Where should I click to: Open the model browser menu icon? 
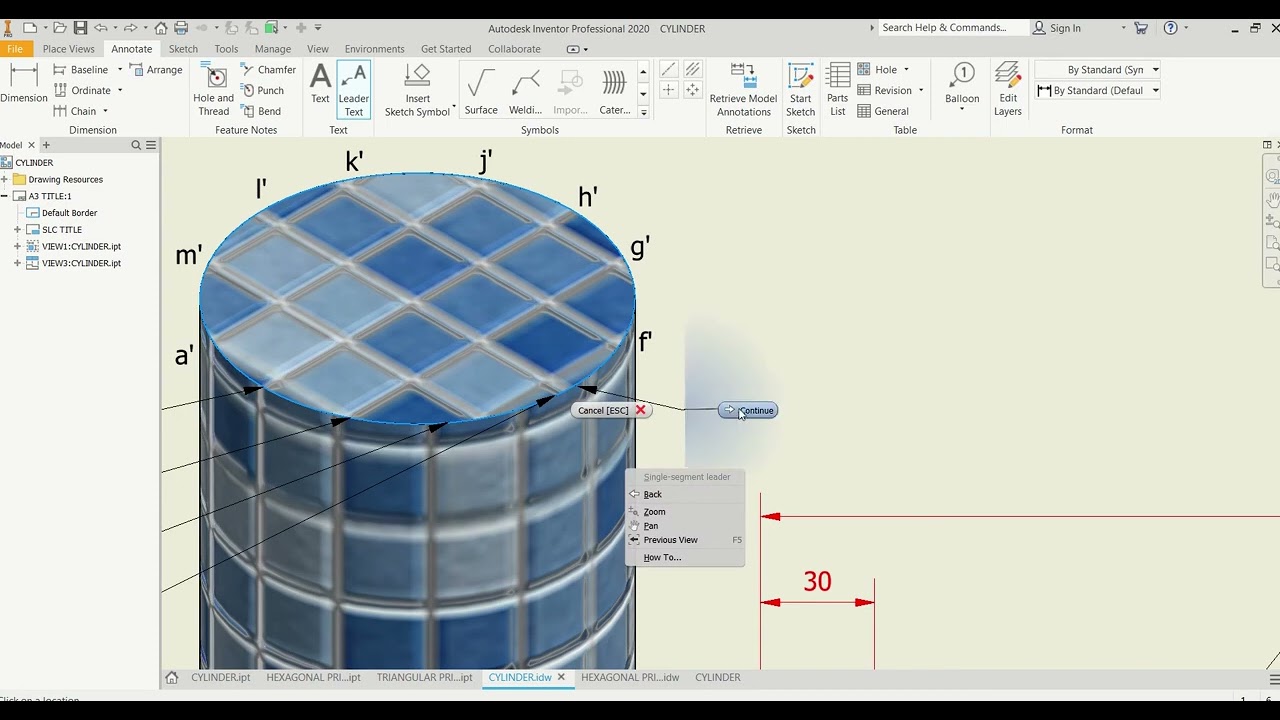click(x=151, y=145)
